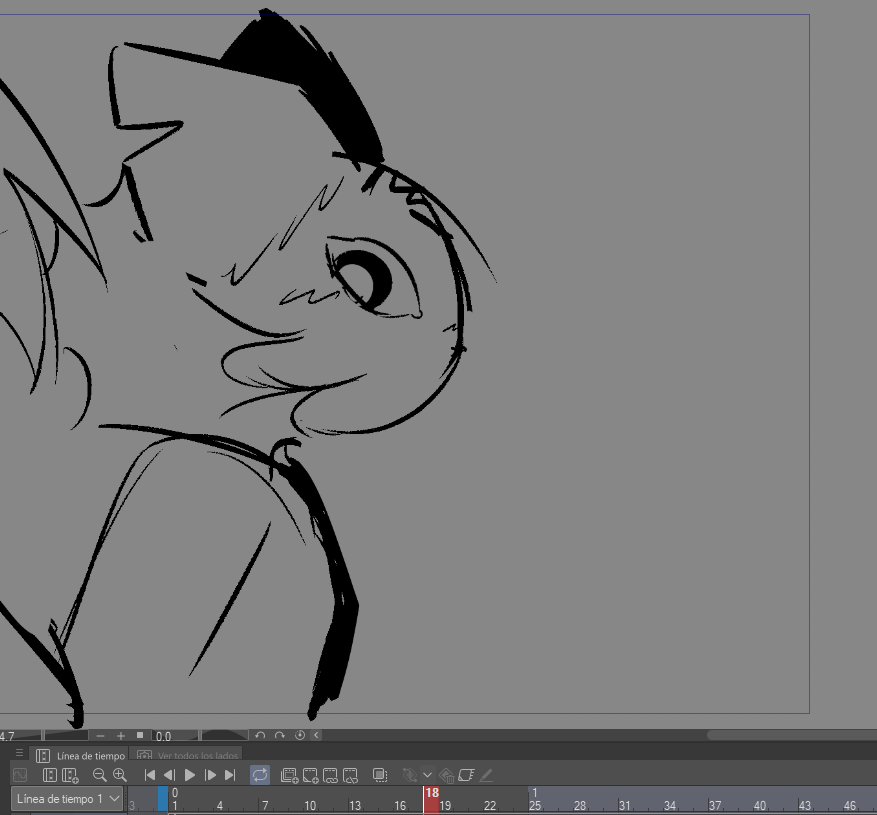Viewport: 877px width, 815px height.
Task: Rotate the canvas right
Action: pos(280,735)
